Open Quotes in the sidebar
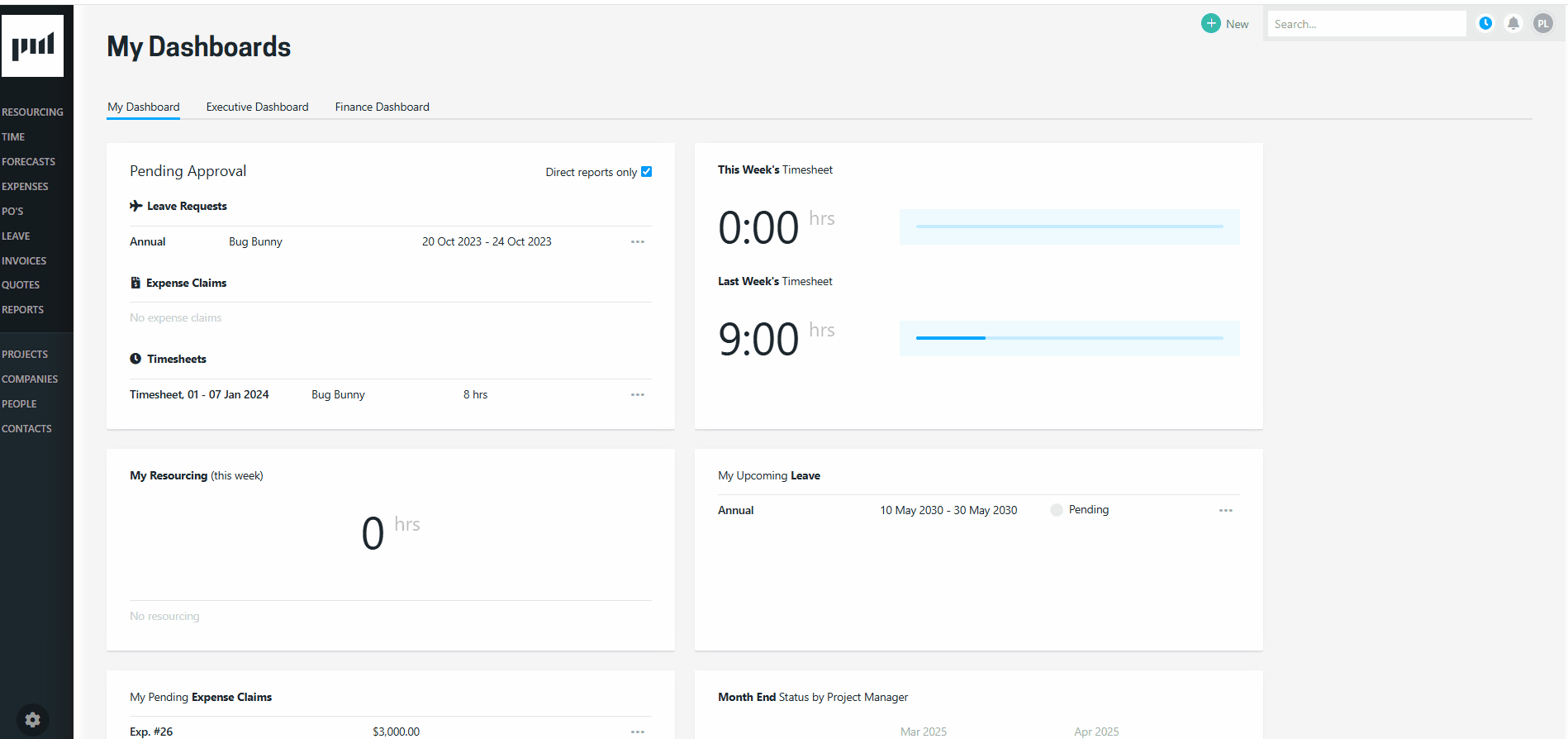1568x739 pixels. click(x=21, y=284)
